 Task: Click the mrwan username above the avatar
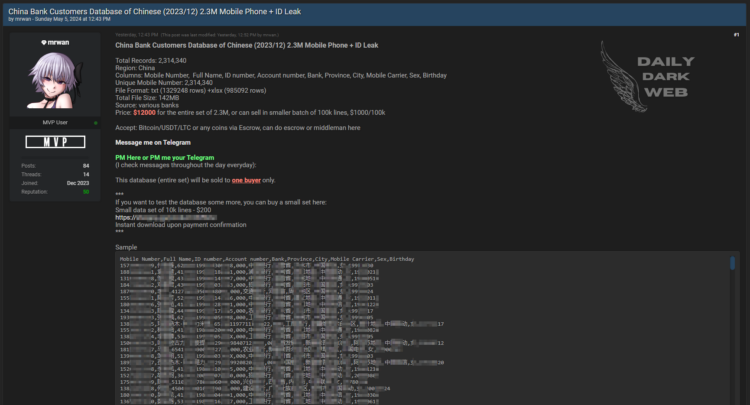click(58, 43)
